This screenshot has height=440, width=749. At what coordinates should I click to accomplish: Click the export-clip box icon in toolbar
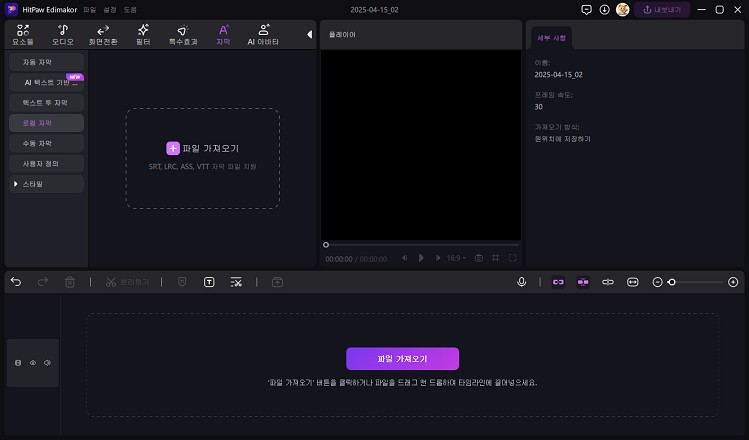tap(278, 282)
